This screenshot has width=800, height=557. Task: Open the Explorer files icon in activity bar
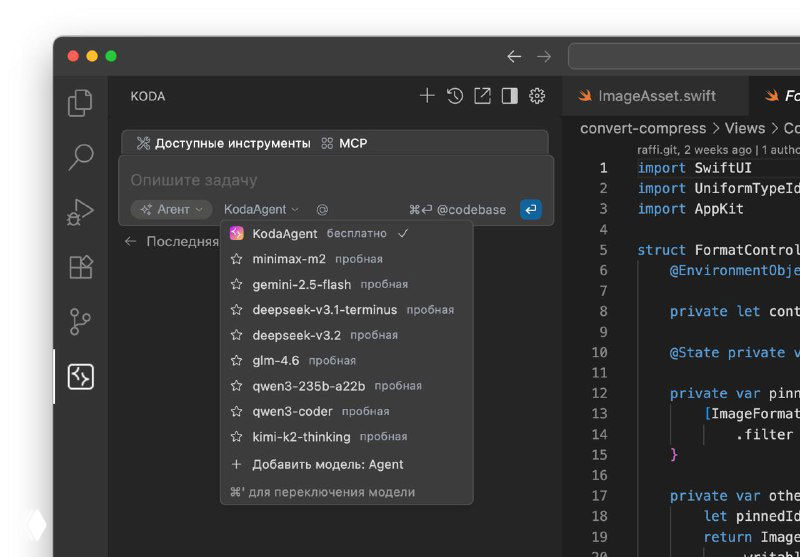point(80,103)
